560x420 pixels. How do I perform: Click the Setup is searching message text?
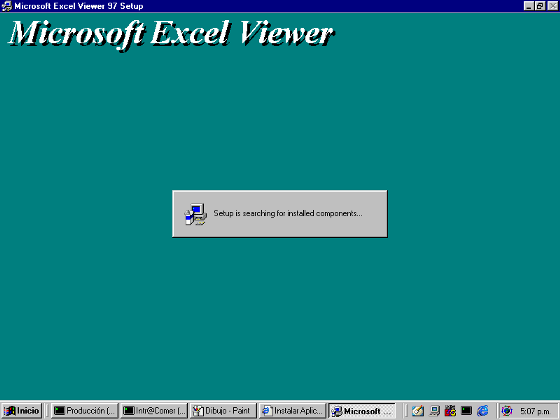(288, 213)
